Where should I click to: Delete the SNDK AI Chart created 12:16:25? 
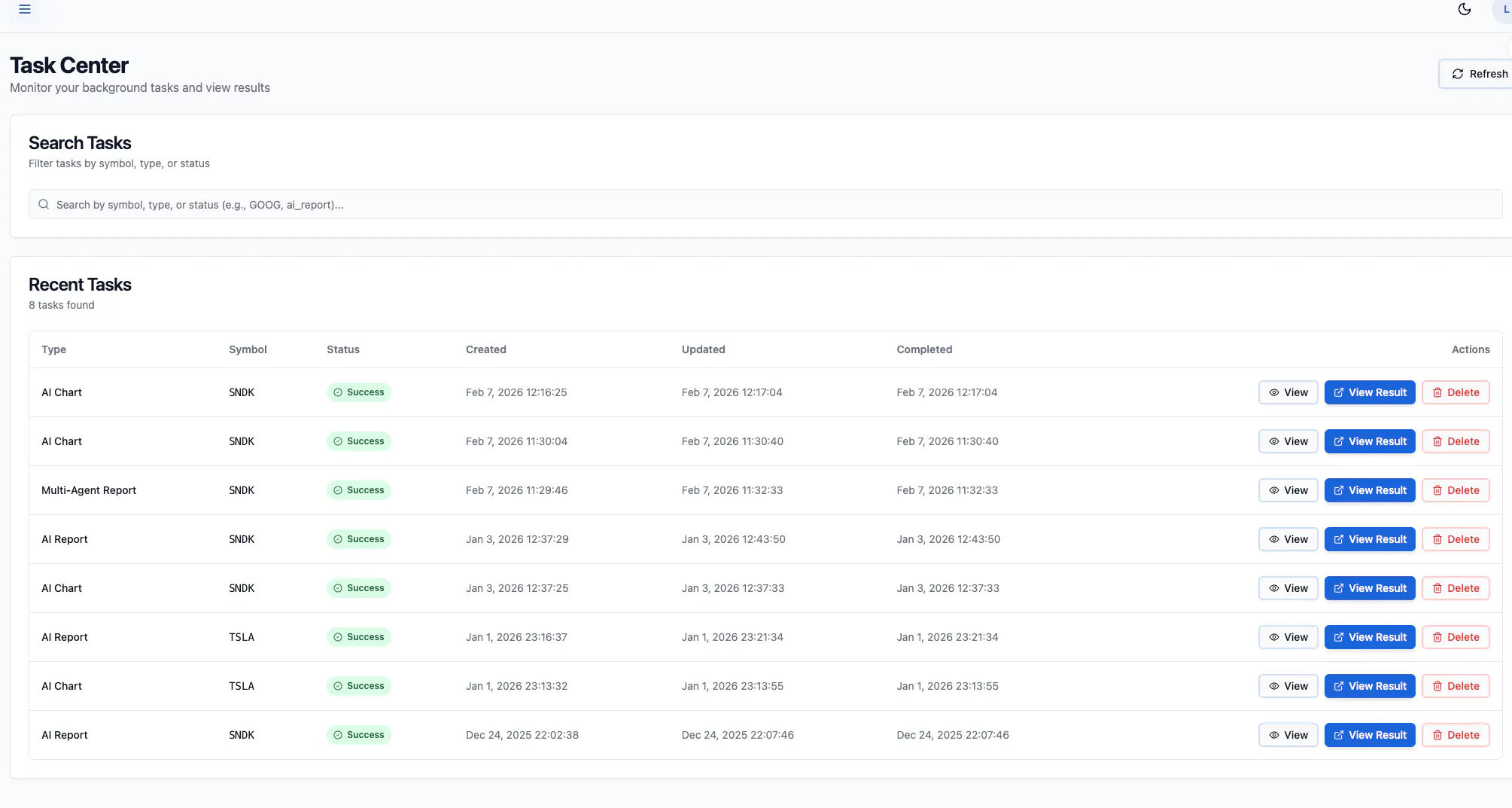coord(1456,392)
